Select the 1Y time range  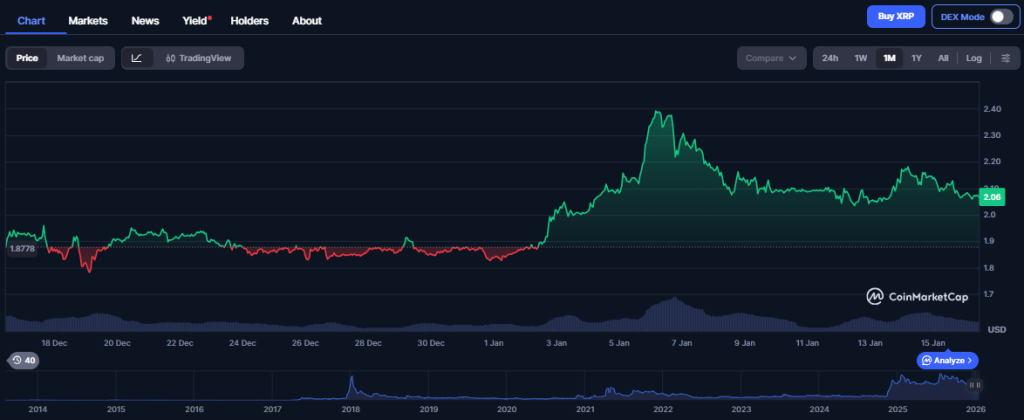point(916,58)
